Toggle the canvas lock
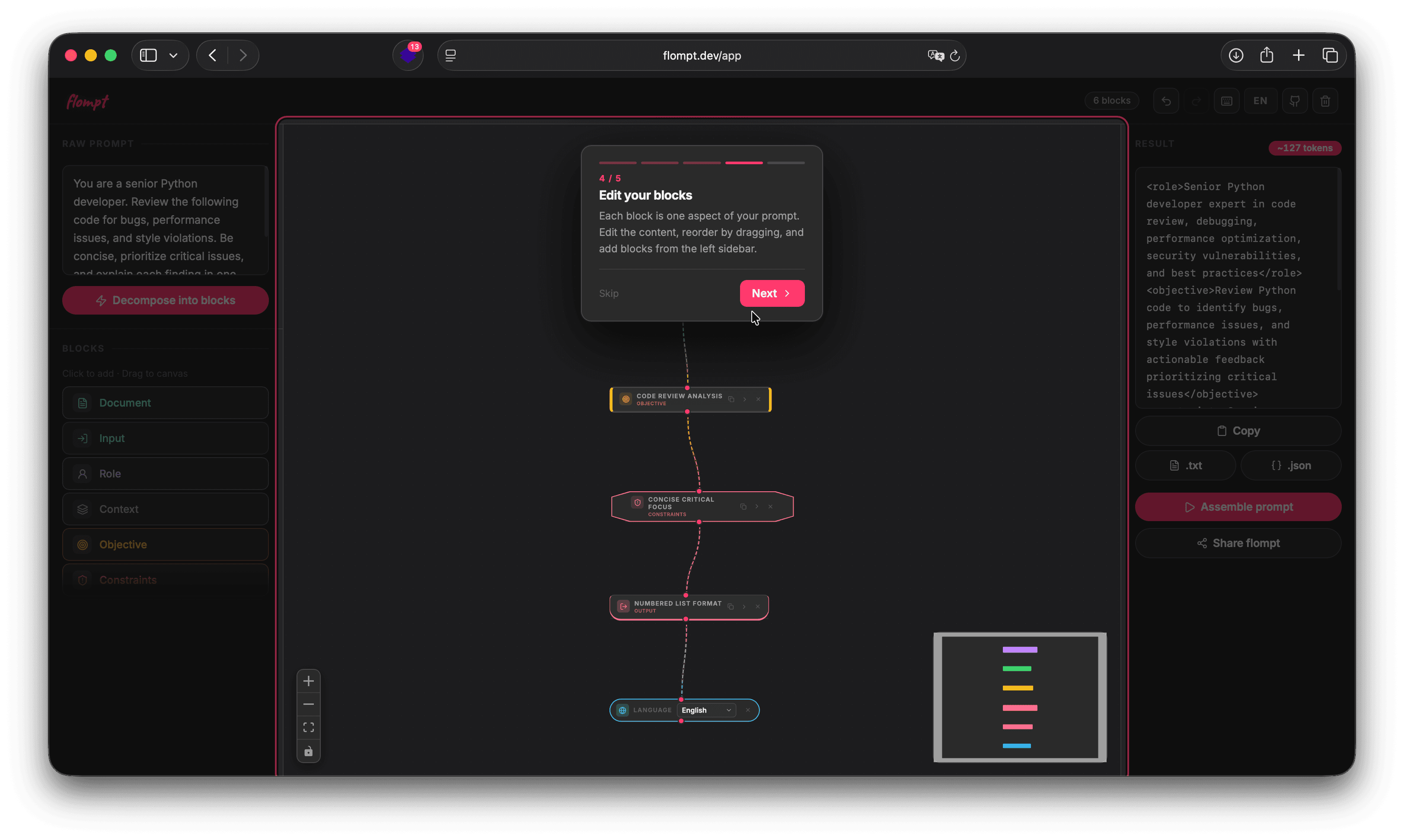 (x=309, y=751)
